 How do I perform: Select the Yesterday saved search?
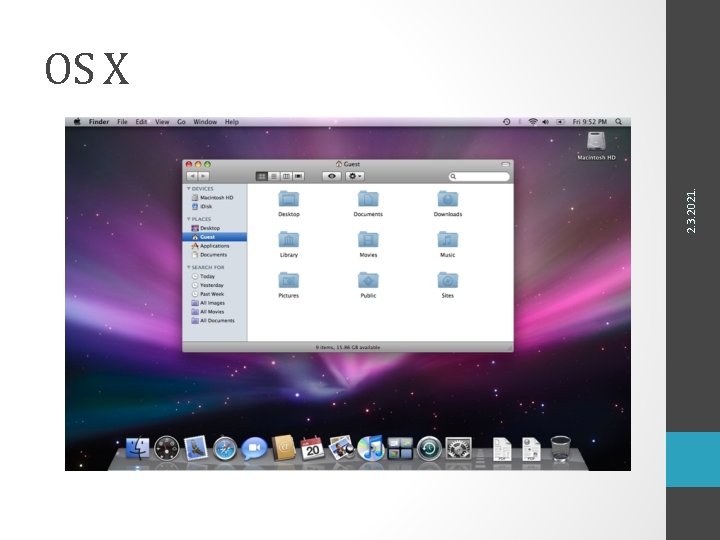coord(215,285)
